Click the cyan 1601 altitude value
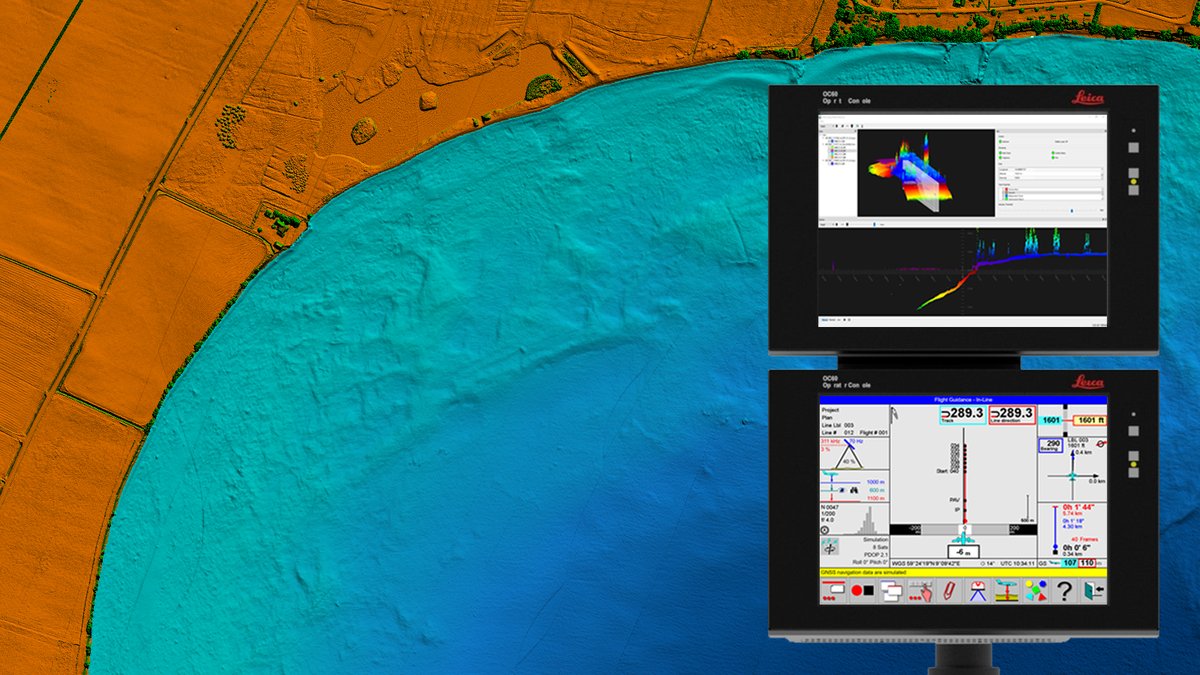The image size is (1200, 675). 1051,420
